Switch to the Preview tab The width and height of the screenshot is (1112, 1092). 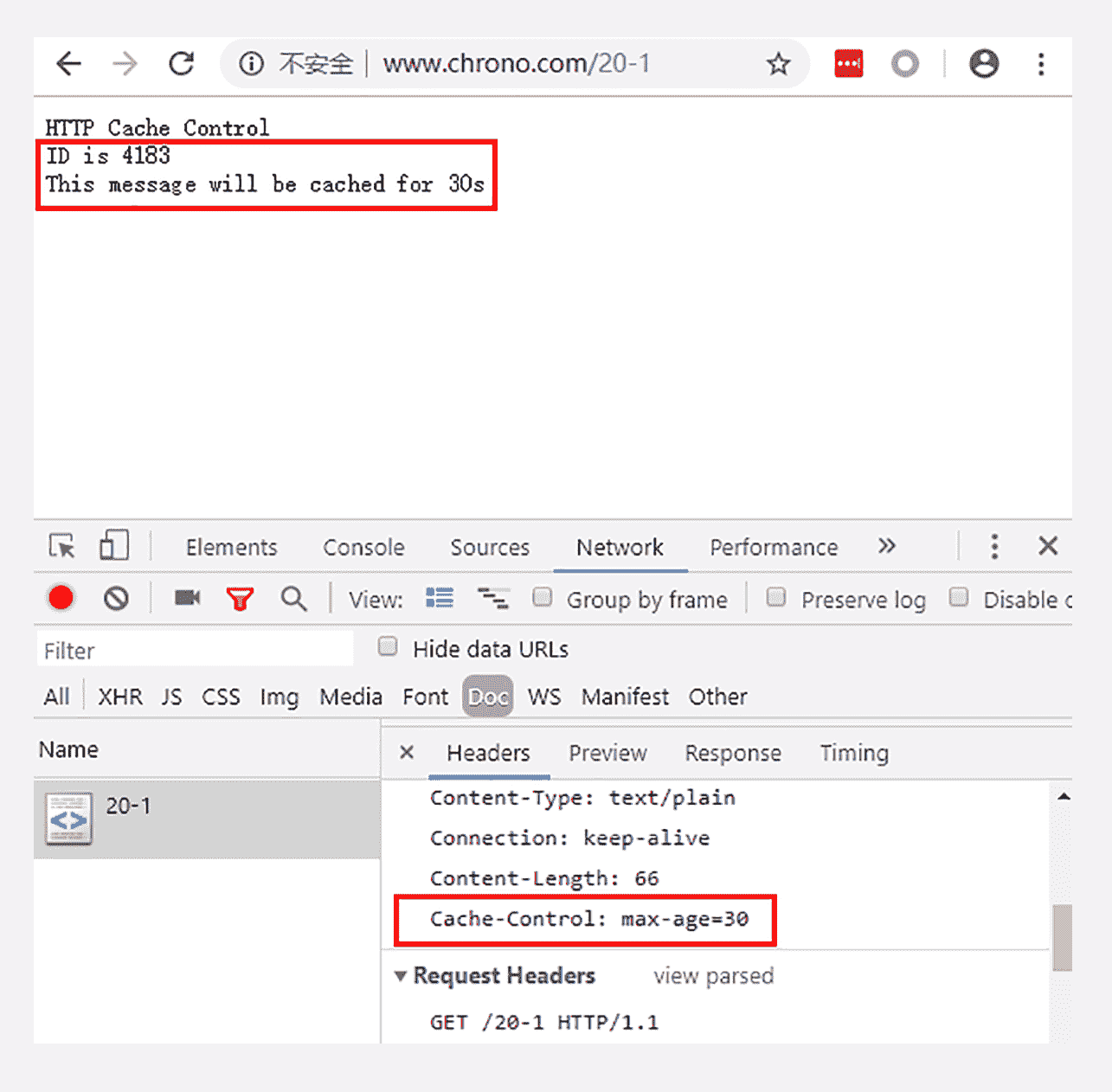(x=607, y=753)
